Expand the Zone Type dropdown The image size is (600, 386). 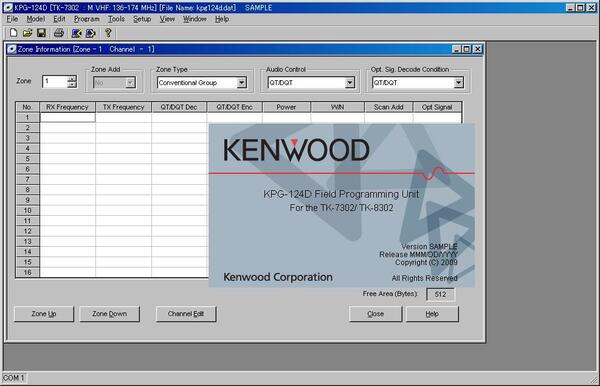point(241,83)
